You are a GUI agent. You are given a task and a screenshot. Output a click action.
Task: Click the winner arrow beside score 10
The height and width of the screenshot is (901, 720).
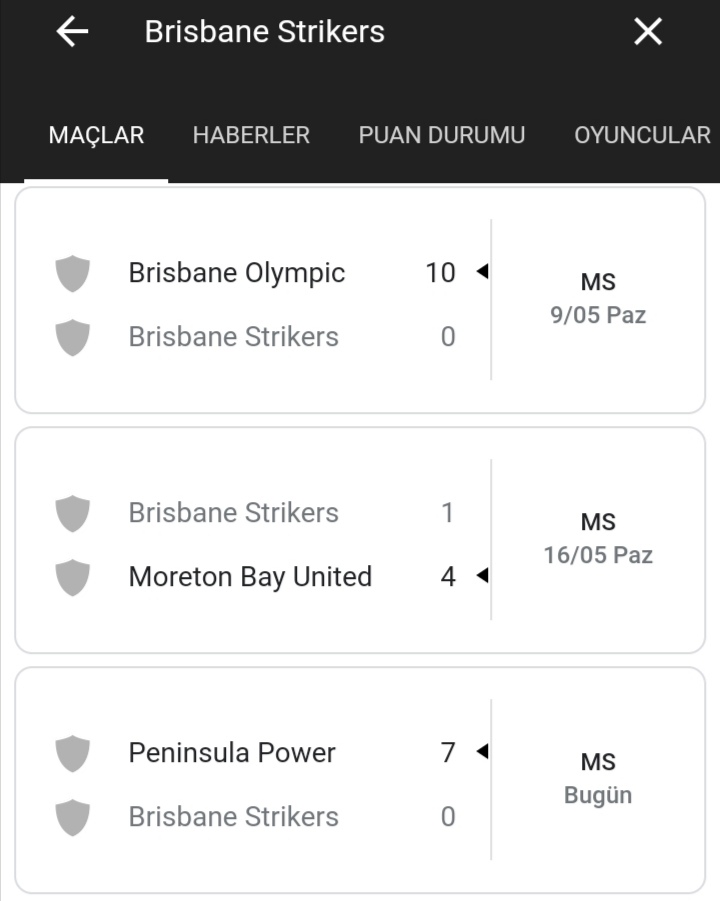click(x=483, y=271)
